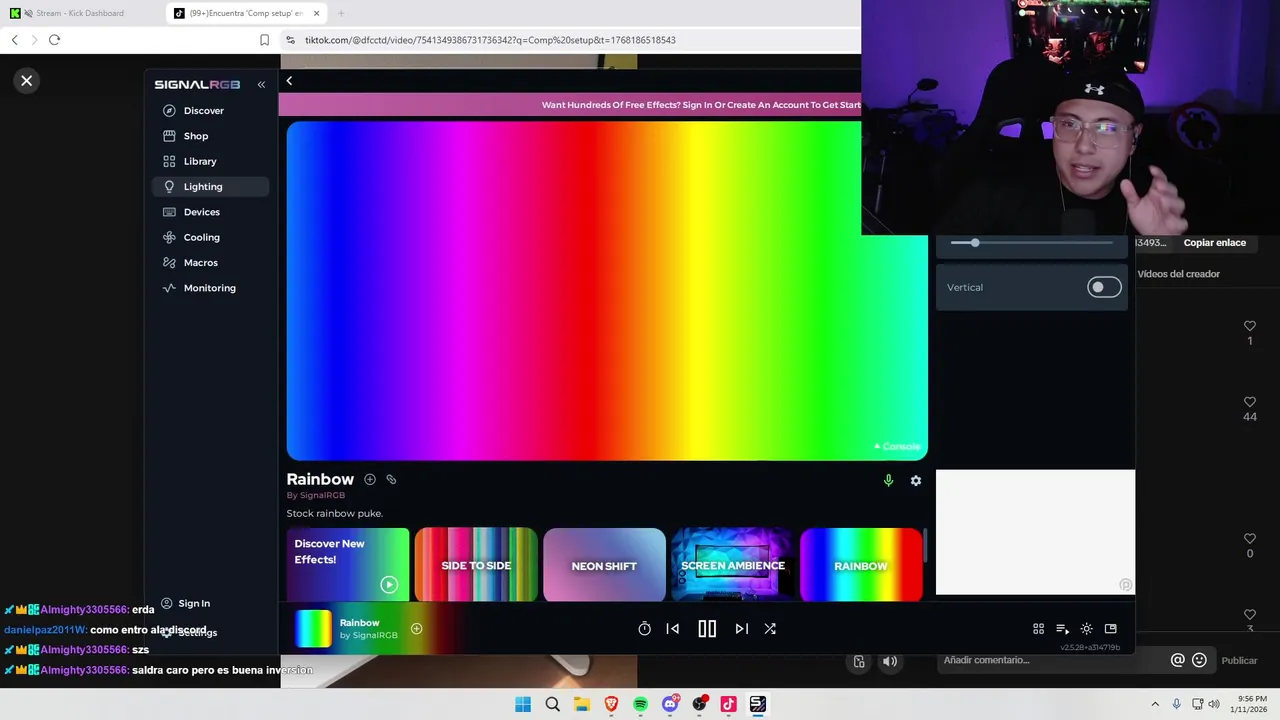Select the Neon Shift effect thumbnail
This screenshot has width=1280, height=720.
click(604, 565)
